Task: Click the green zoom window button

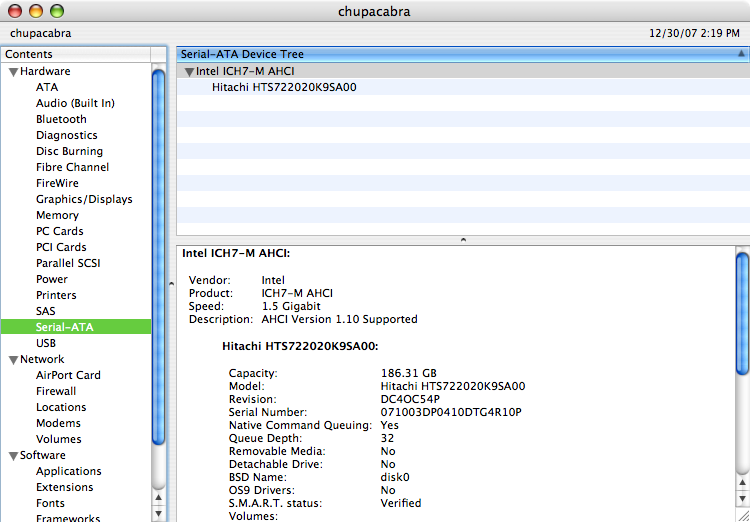Action: [57, 11]
